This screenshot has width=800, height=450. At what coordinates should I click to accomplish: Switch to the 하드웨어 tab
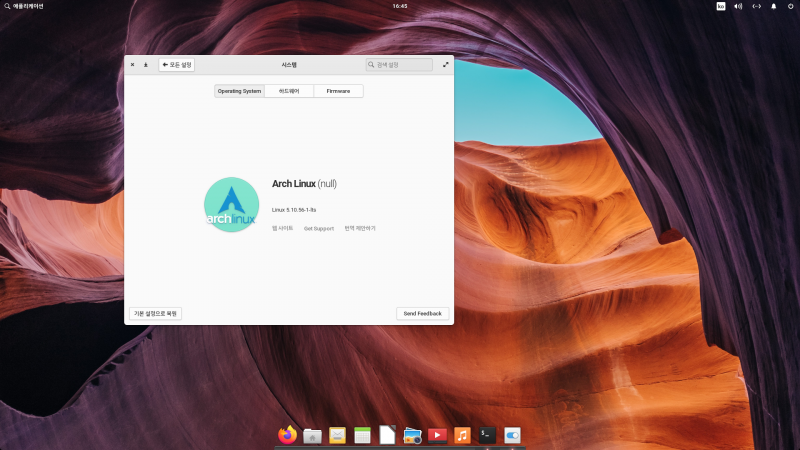click(289, 91)
